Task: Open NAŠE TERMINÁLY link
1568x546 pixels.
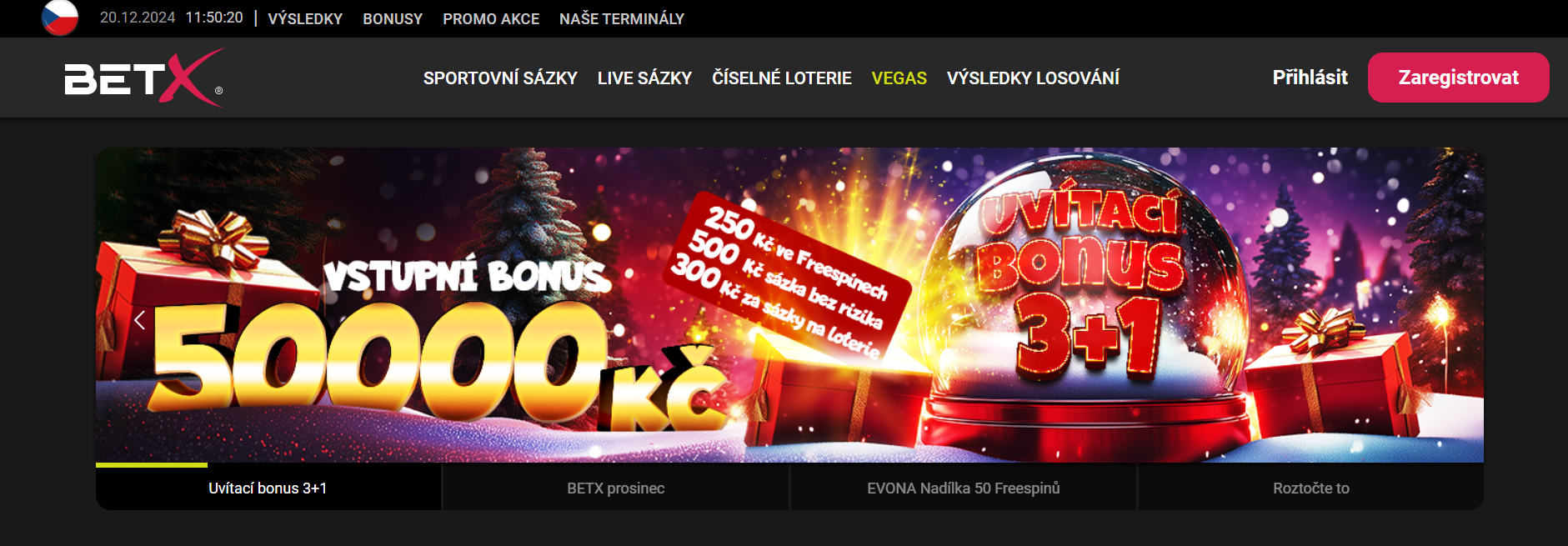Action: click(622, 18)
